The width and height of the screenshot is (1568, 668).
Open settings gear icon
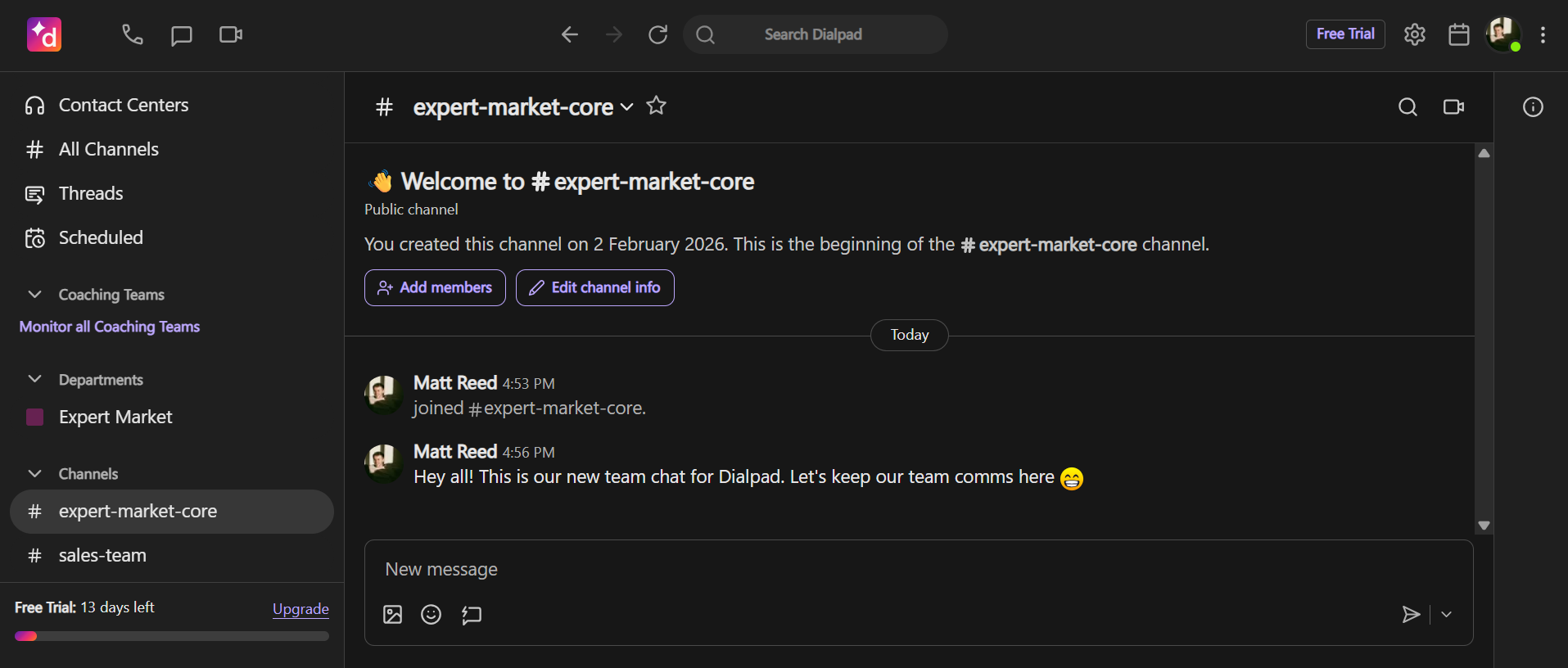coord(1414,34)
